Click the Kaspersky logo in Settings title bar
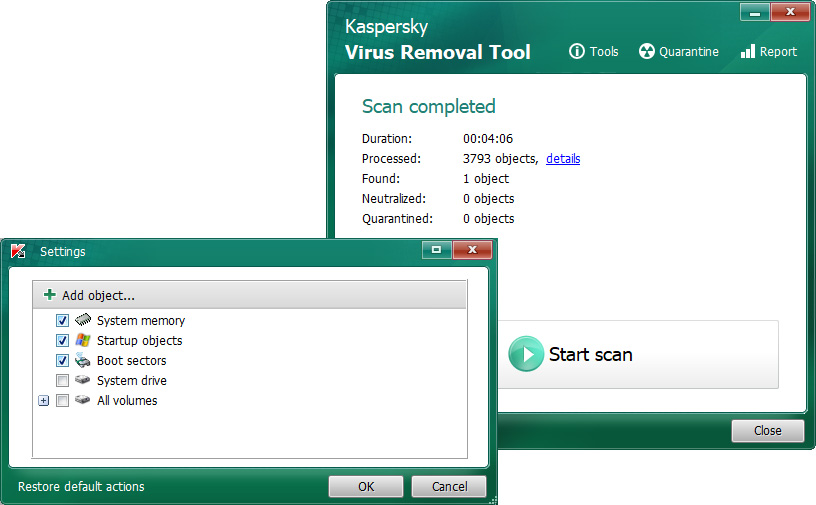Viewport: 816px width, 505px height. tap(18, 251)
